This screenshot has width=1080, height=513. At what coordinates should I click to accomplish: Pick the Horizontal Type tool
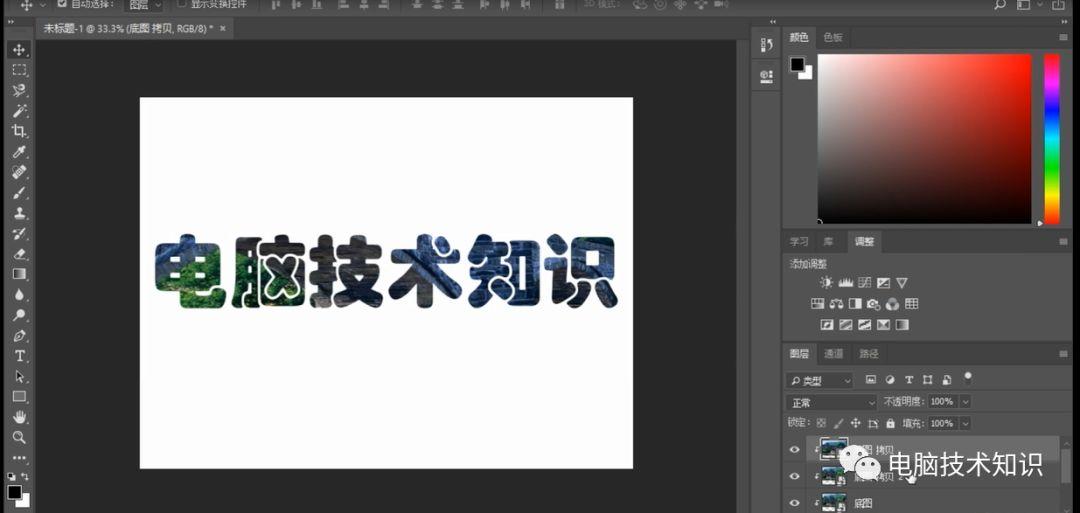[x=19, y=356]
